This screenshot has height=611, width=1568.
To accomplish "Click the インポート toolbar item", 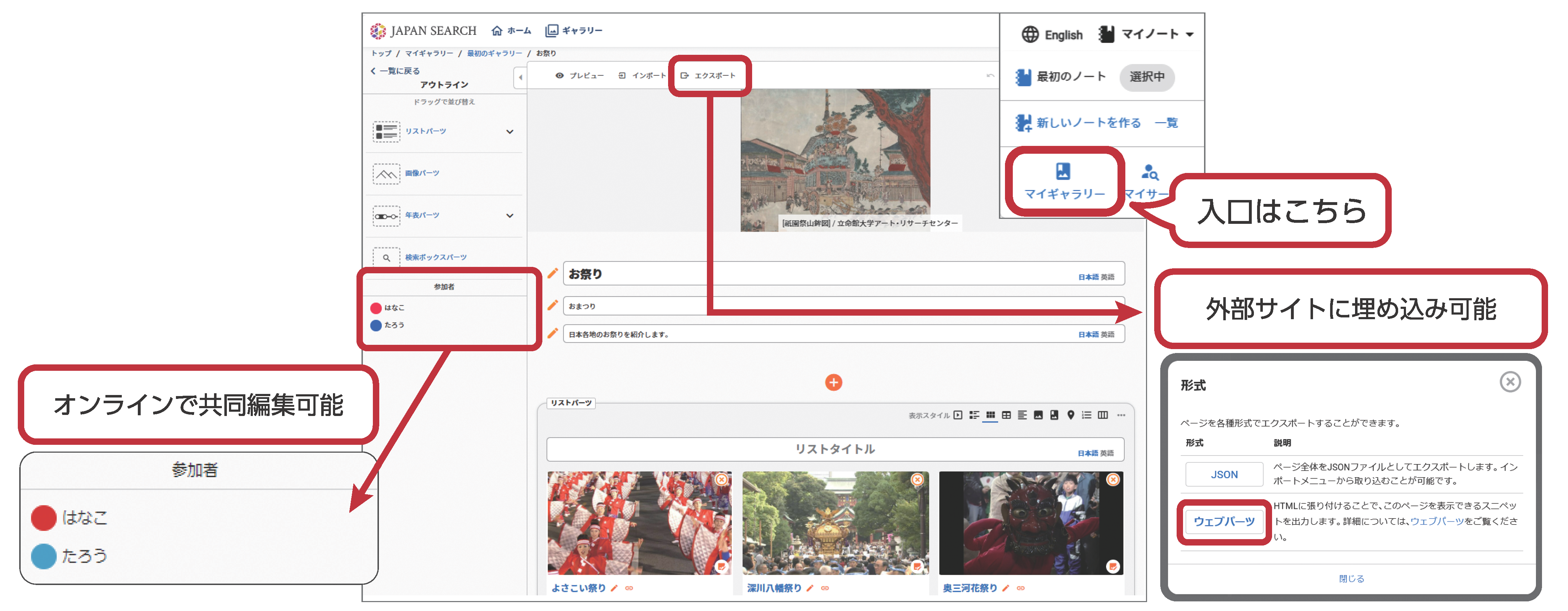I will (642, 76).
